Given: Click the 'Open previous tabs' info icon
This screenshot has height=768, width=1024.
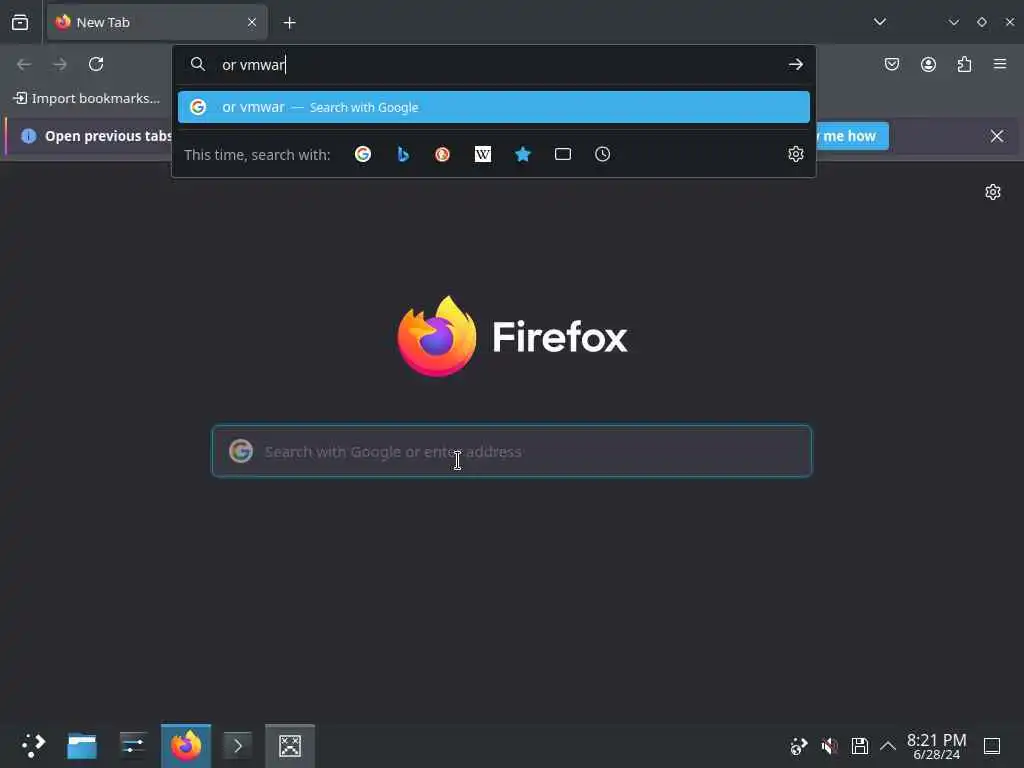Looking at the screenshot, I should pyautogui.click(x=29, y=136).
